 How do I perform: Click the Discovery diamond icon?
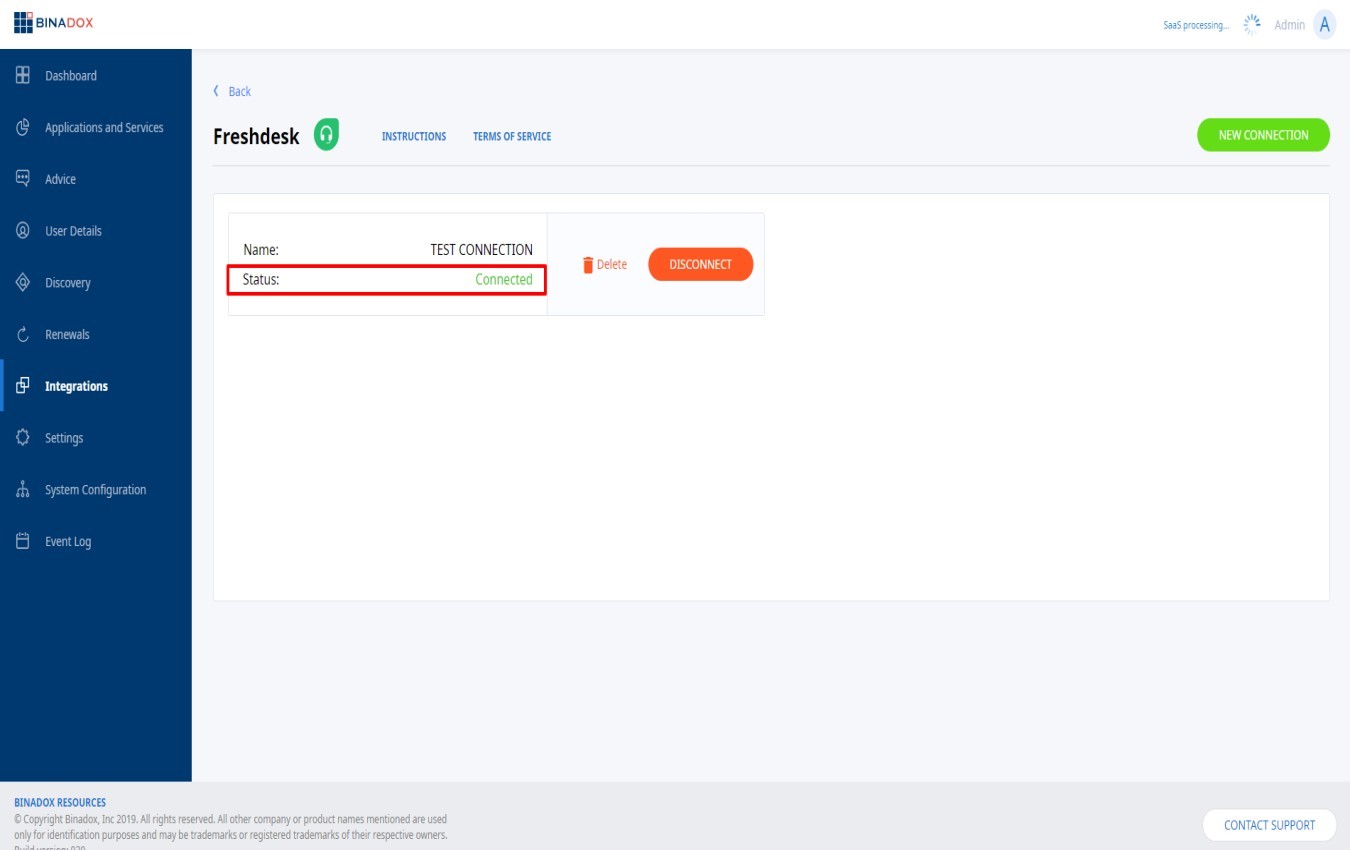coord(22,283)
